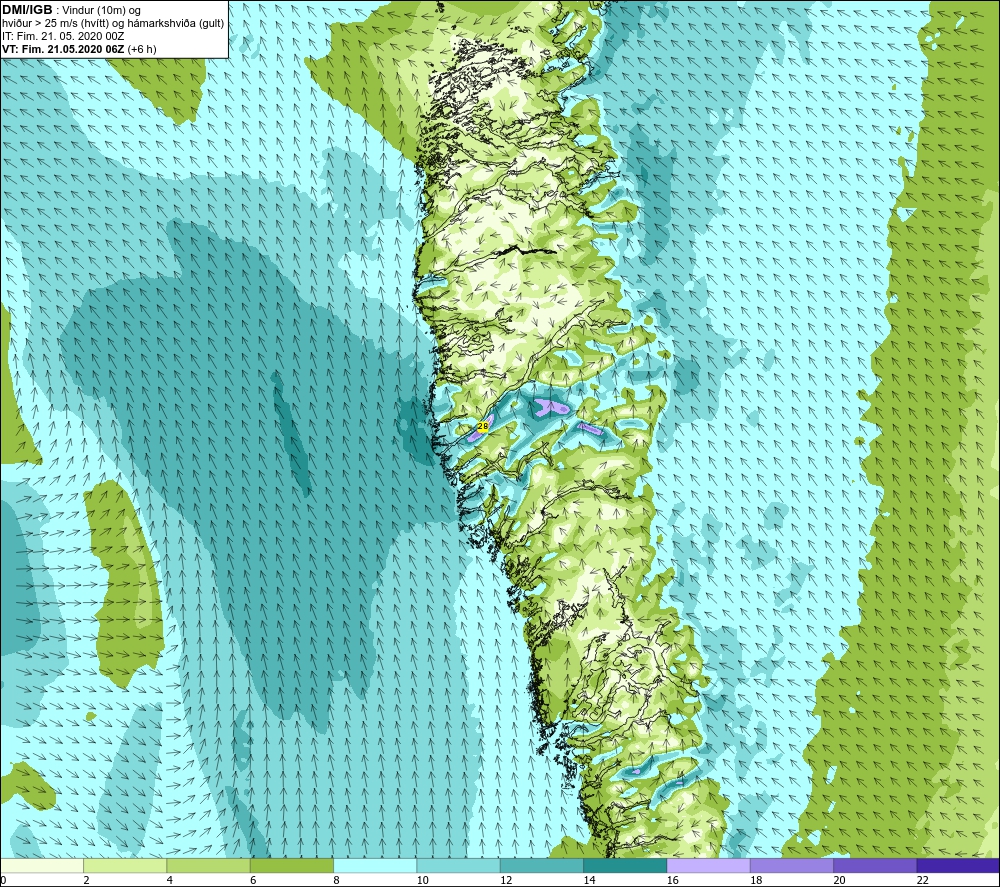Pick the 0–2 m/s pale cream legend swatch
Image resolution: width=1000 pixels, height=887 pixels.
[41, 865]
